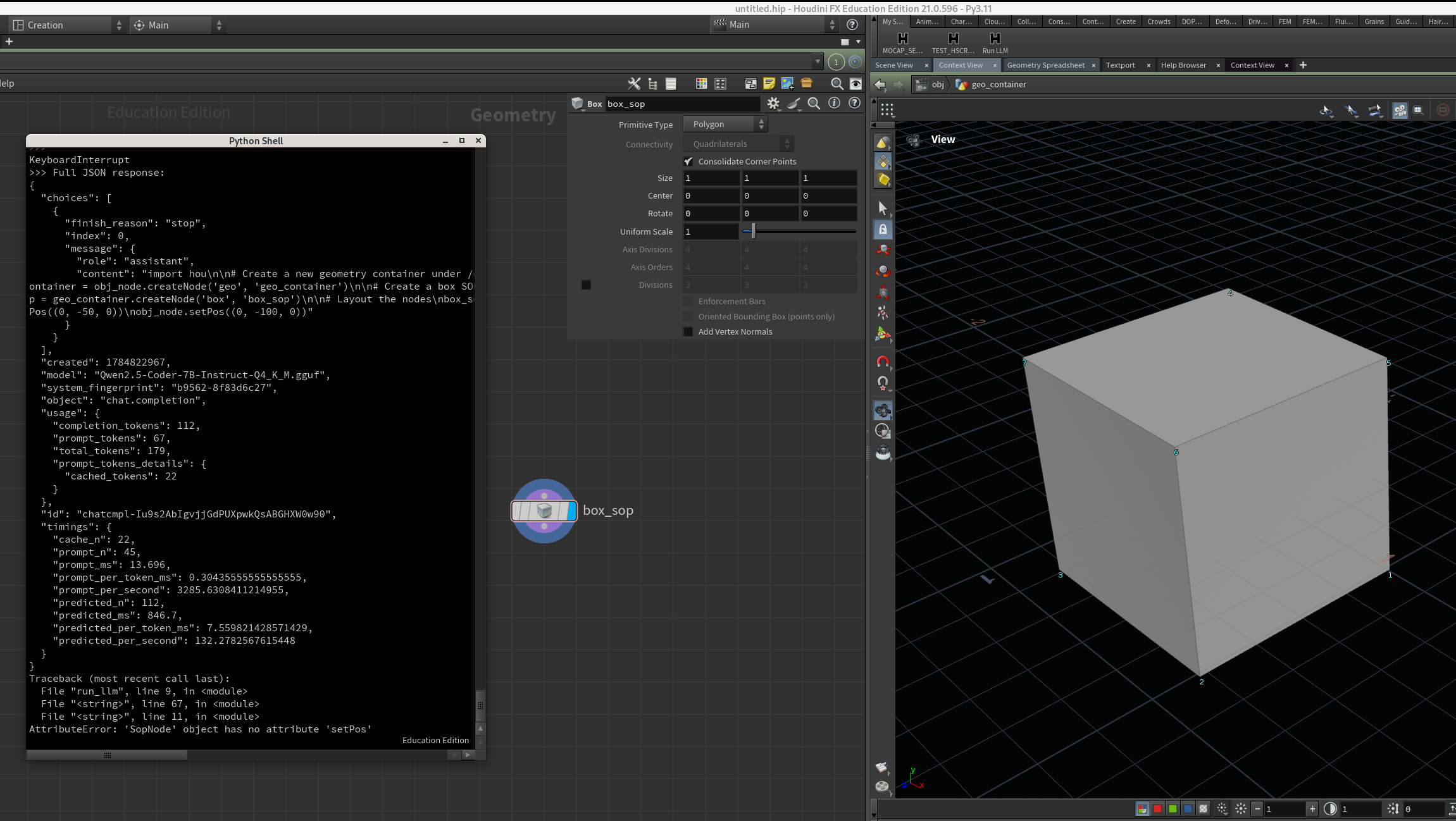Click the orange subnet box icon

(x=806, y=83)
